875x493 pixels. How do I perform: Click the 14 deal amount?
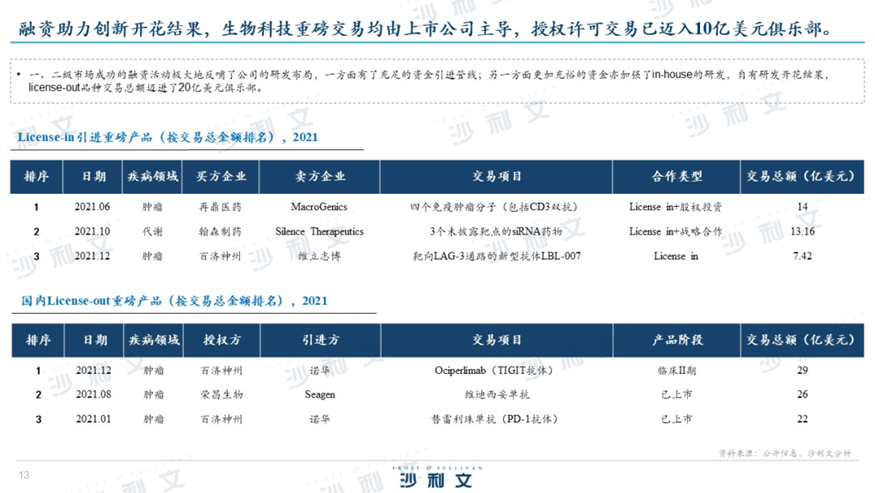[802, 207]
